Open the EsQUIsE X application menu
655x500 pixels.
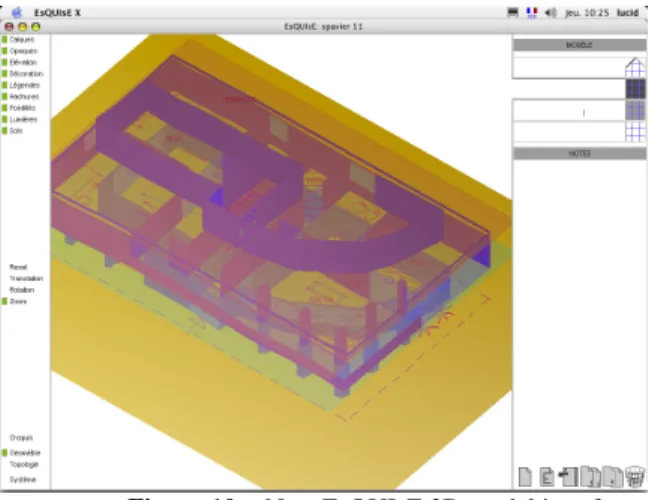click(57, 13)
